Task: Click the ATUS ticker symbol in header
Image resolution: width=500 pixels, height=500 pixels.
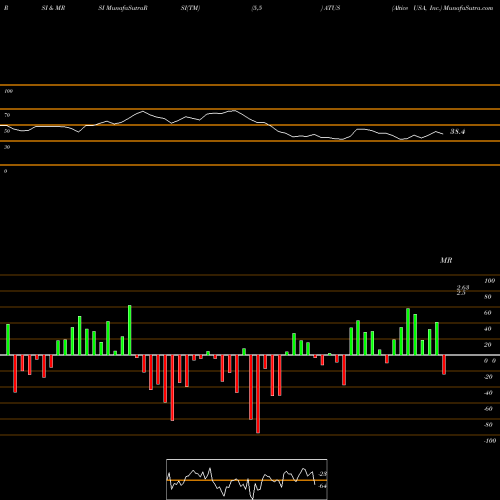Action: click(332, 8)
